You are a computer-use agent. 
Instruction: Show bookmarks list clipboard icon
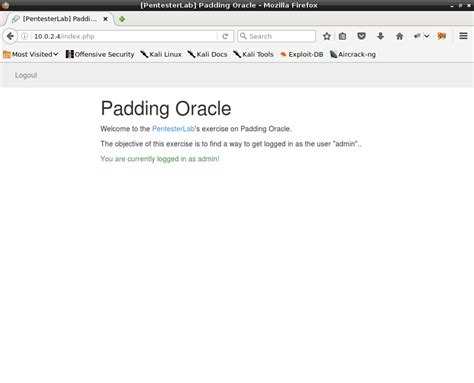[342, 36]
